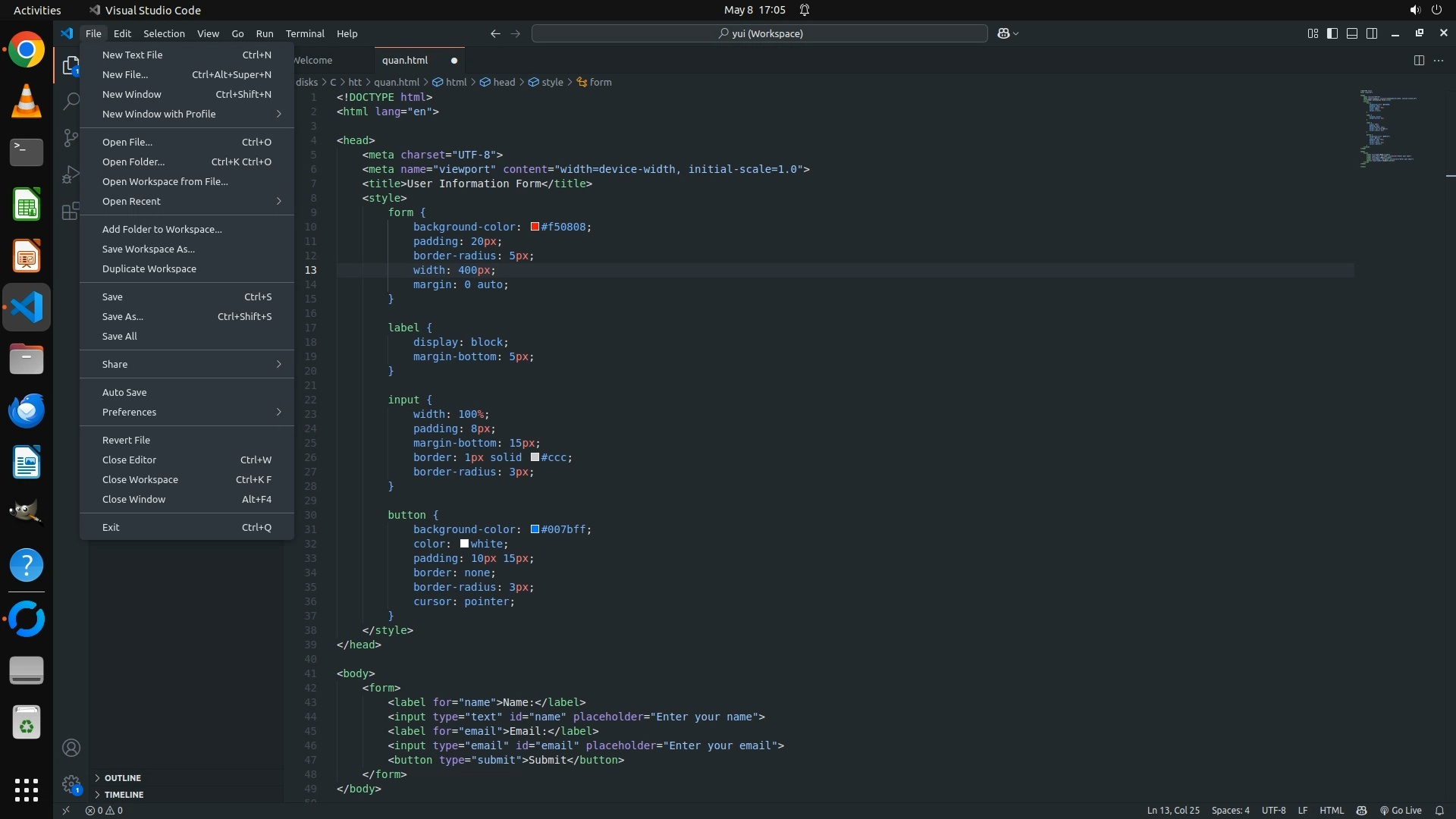Click Go Live in status bar
1456x819 pixels.
[1401, 810]
